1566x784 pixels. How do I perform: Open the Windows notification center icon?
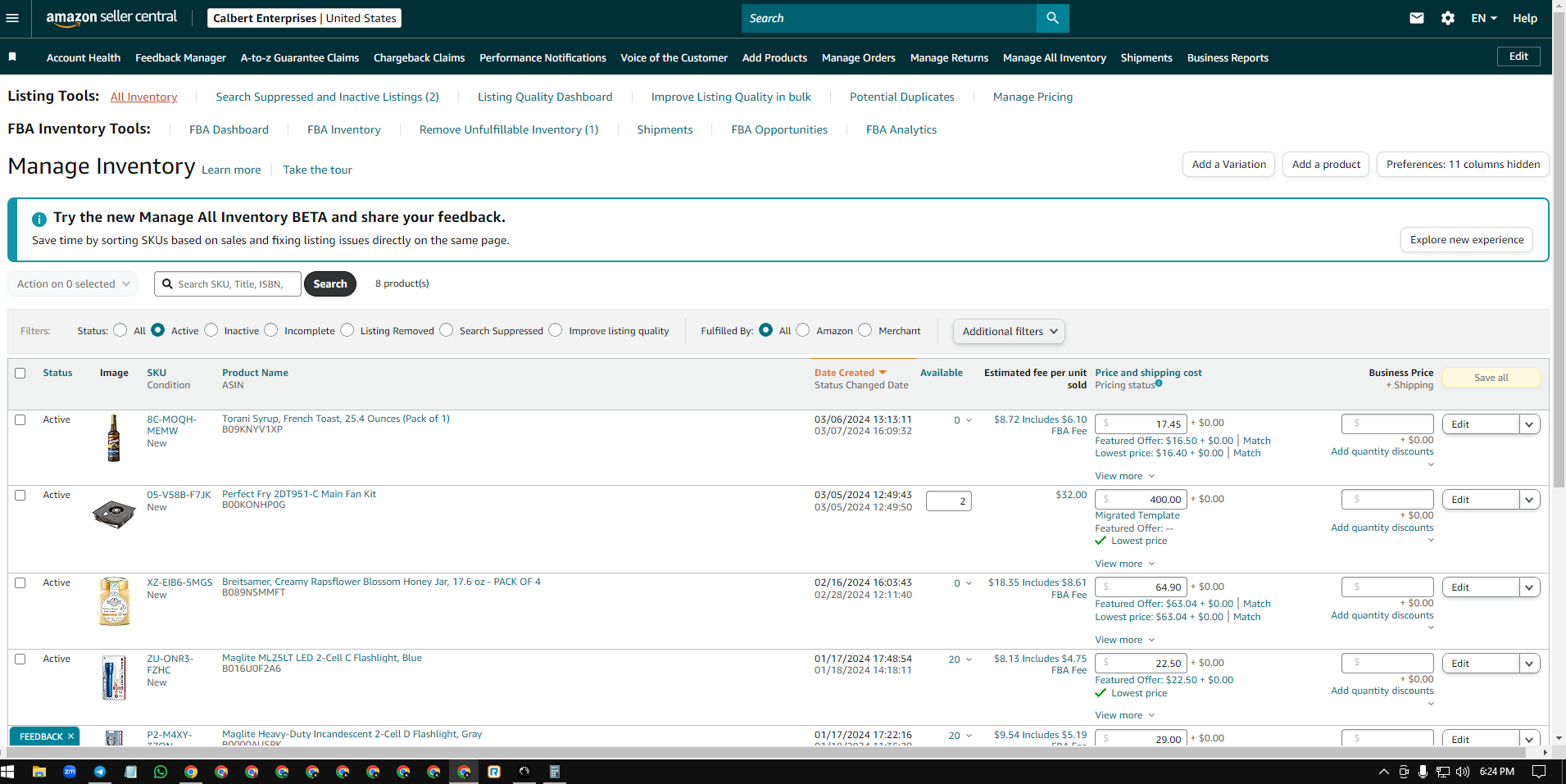(x=1539, y=772)
